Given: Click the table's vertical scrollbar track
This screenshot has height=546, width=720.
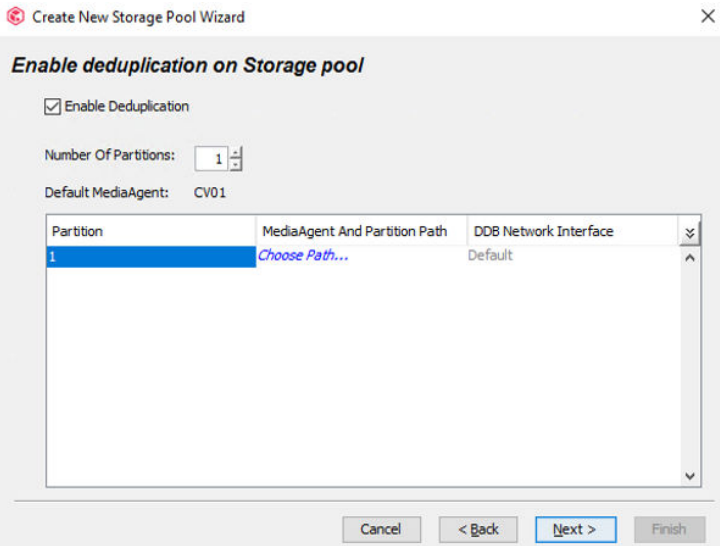Looking at the screenshot, I should pyautogui.click(x=689, y=365).
